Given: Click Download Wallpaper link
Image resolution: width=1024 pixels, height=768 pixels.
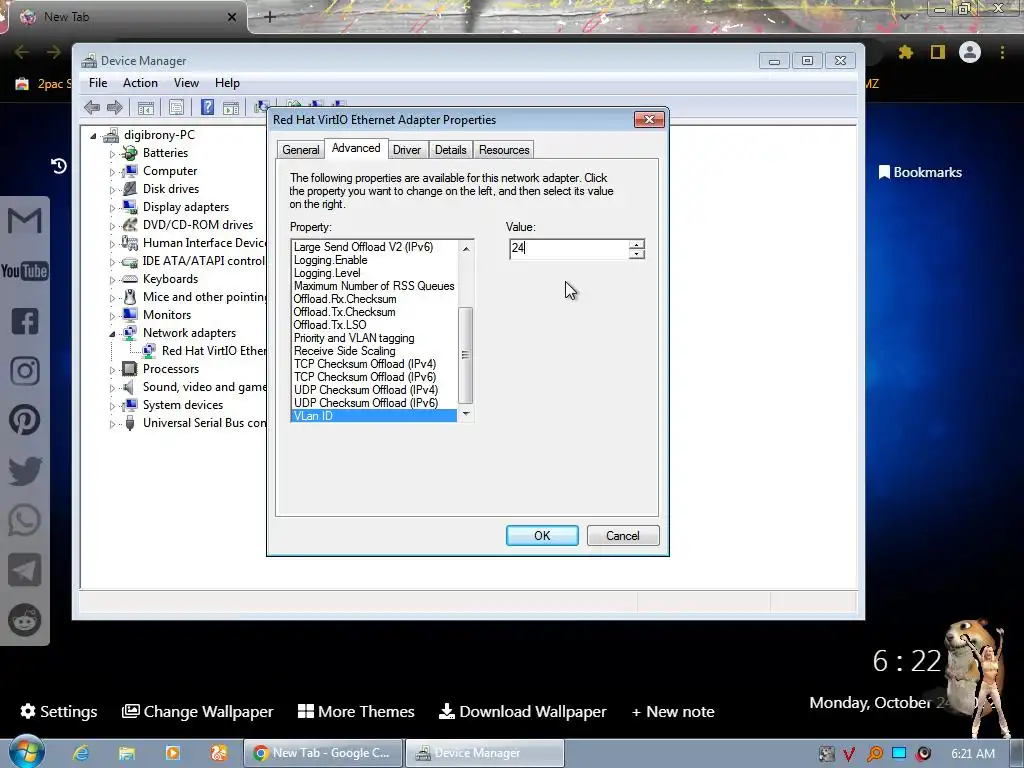Looking at the screenshot, I should click(x=522, y=711).
